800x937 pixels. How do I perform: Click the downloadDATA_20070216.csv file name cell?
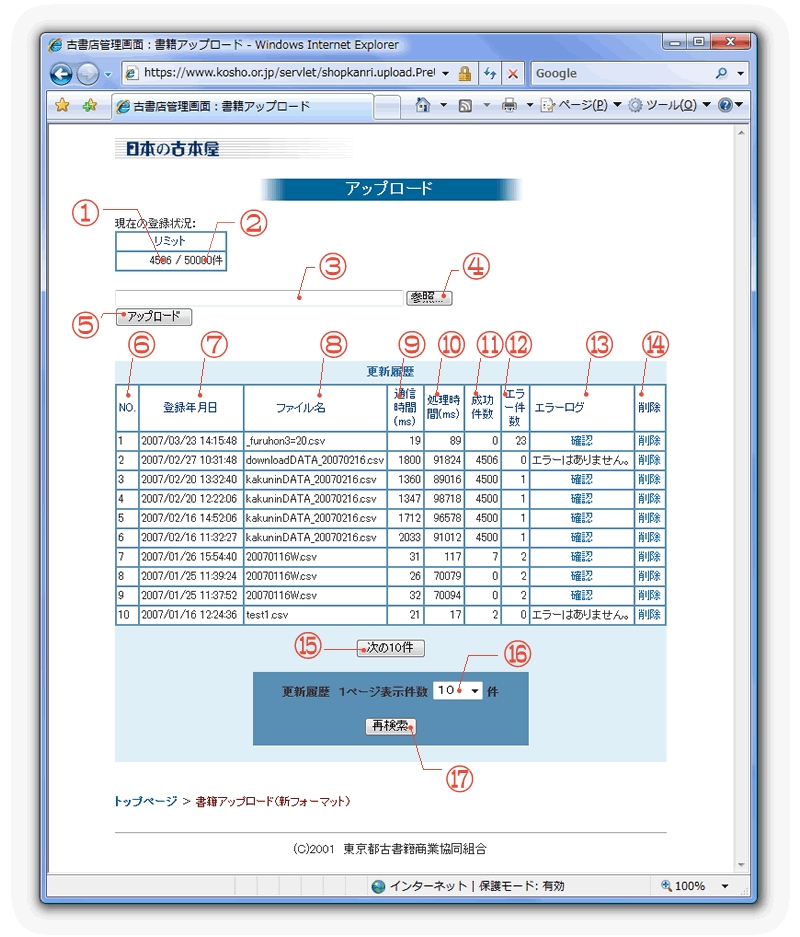pos(315,460)
